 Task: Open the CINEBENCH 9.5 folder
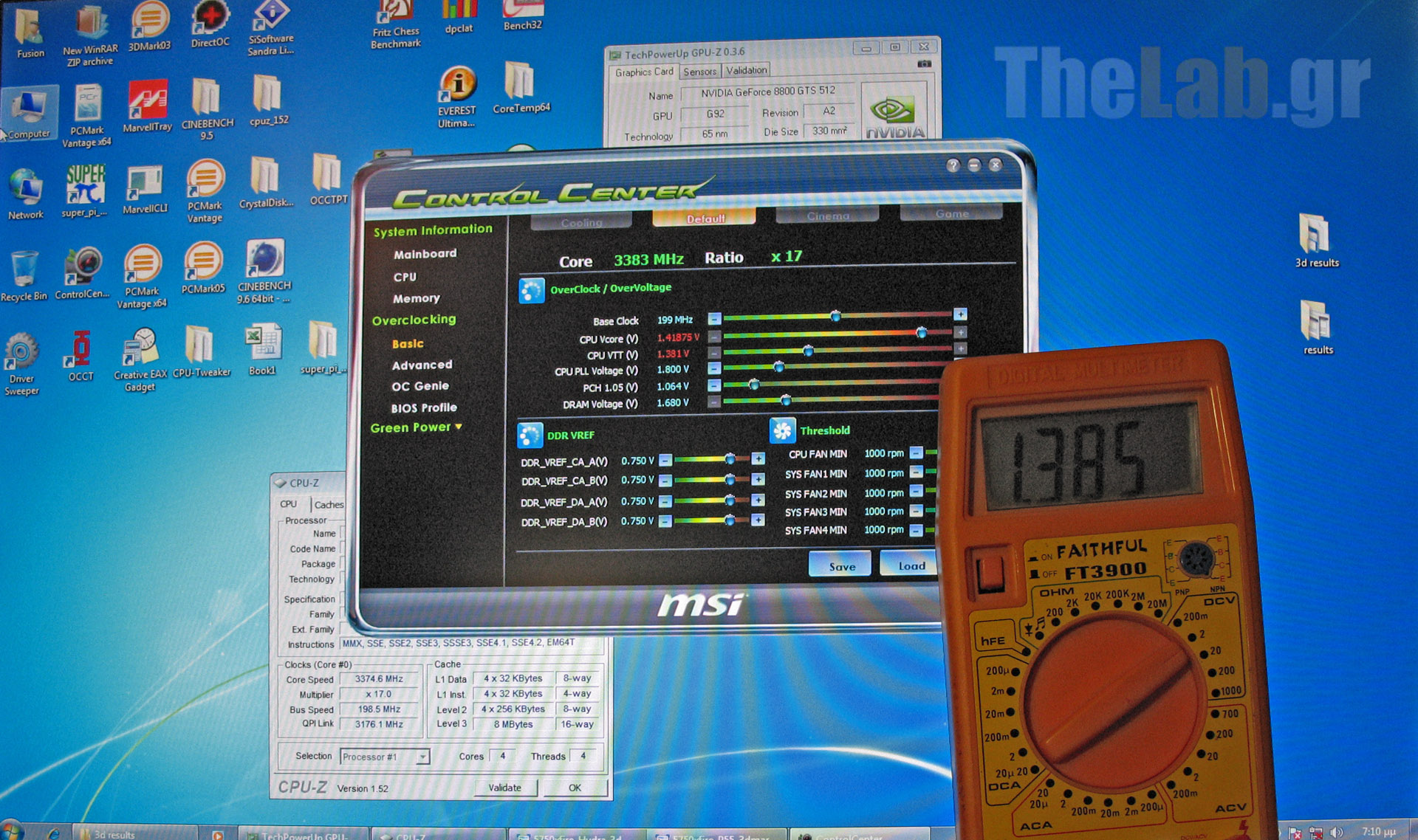tap(208, 108)
